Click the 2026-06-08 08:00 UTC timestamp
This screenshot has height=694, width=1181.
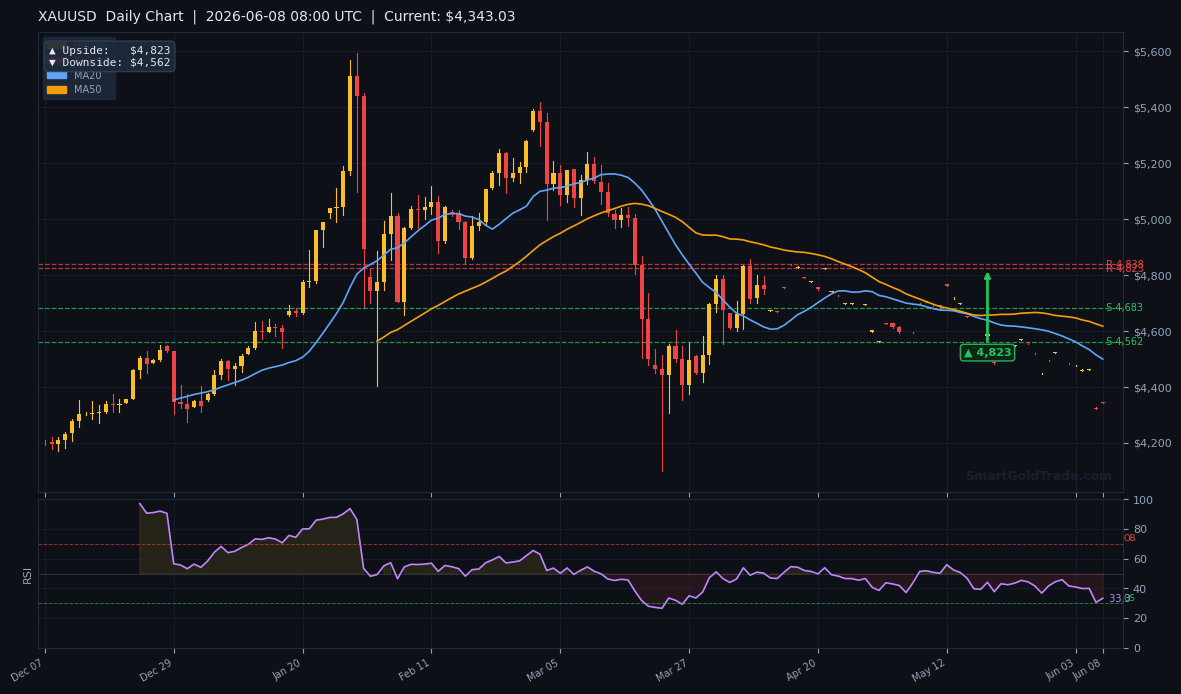click(283, 17)
